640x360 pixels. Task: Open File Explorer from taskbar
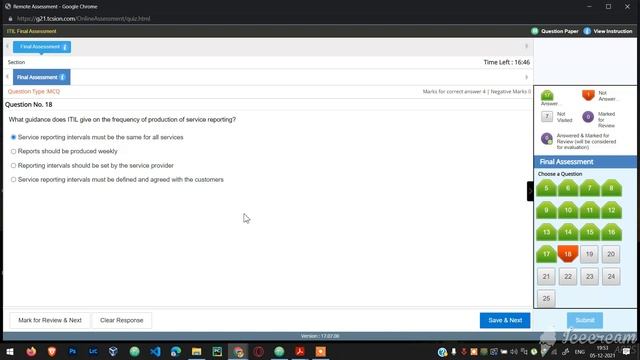(x=196, y=351)
